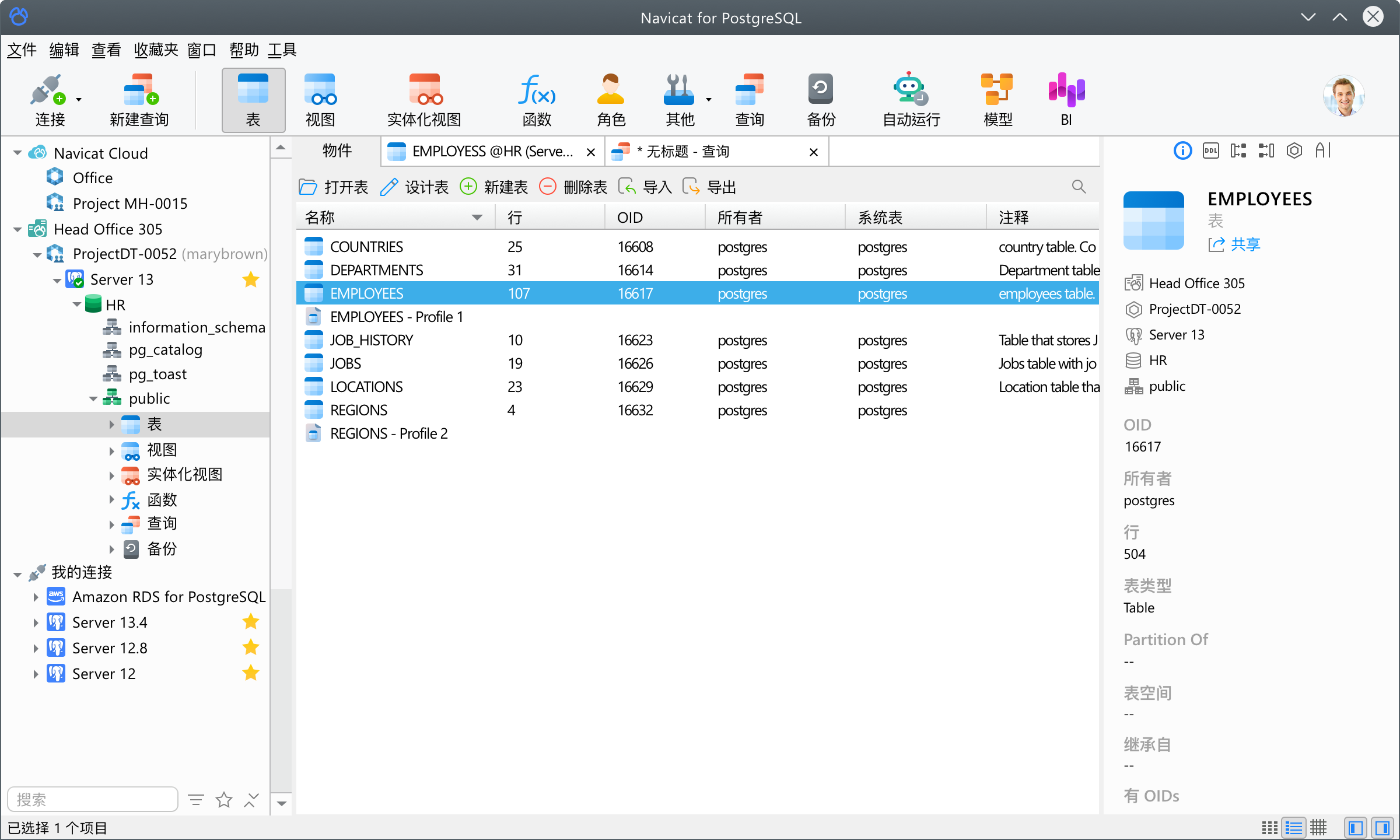
Task: Open the 工具 (Tools) menu
Action: [x=282, y=50]
